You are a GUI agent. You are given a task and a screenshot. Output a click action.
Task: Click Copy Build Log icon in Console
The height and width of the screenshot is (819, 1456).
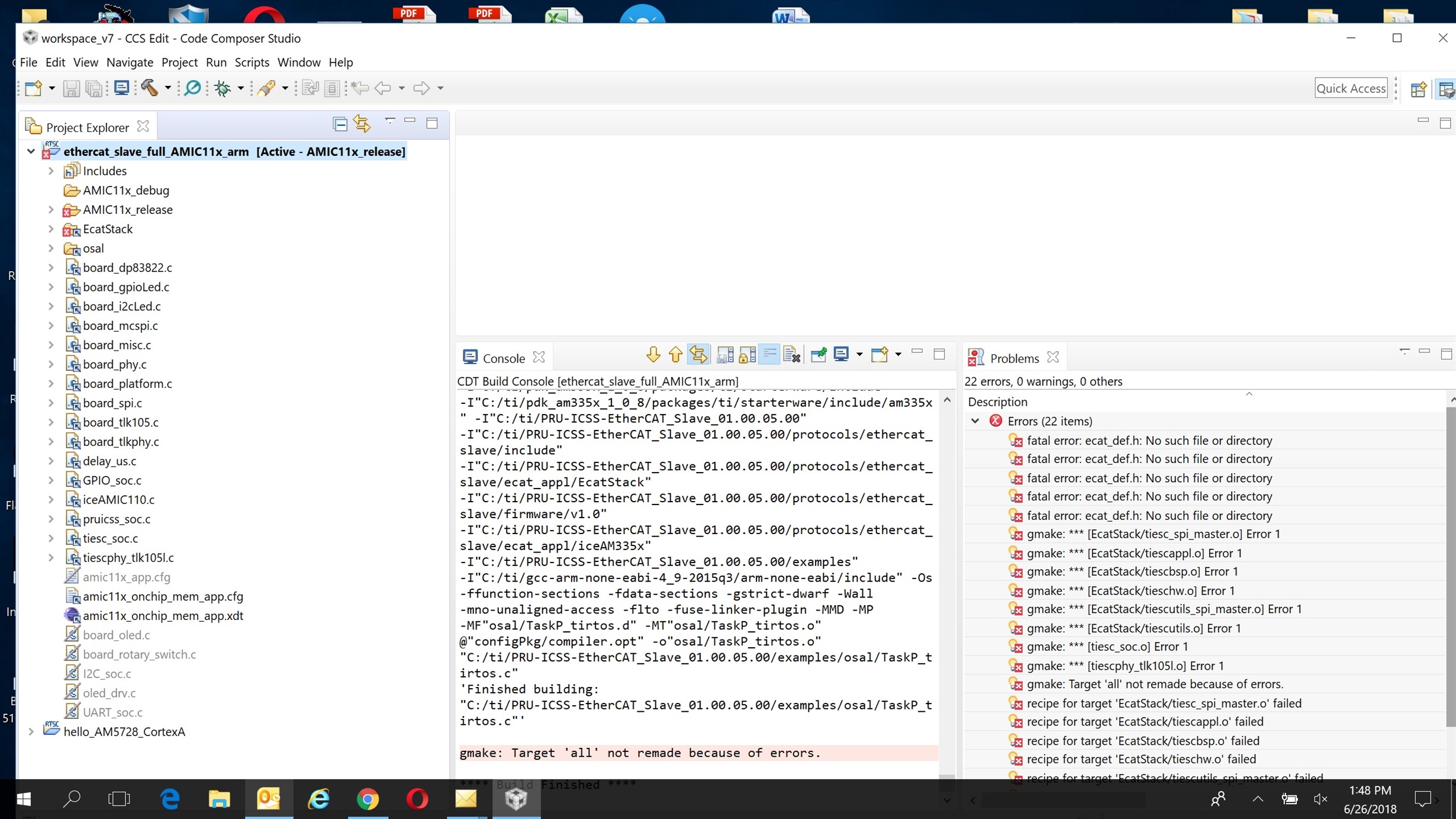point(725,355)
